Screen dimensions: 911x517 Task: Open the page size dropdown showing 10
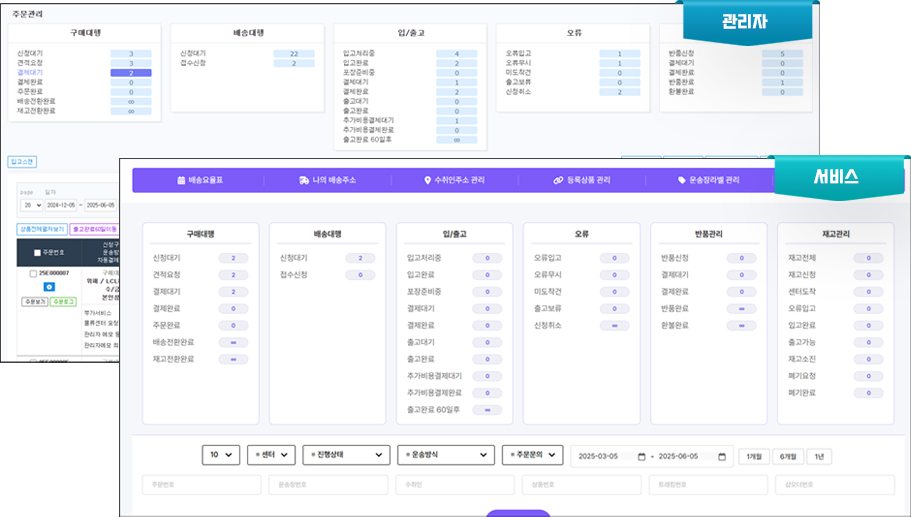point(221,455)
